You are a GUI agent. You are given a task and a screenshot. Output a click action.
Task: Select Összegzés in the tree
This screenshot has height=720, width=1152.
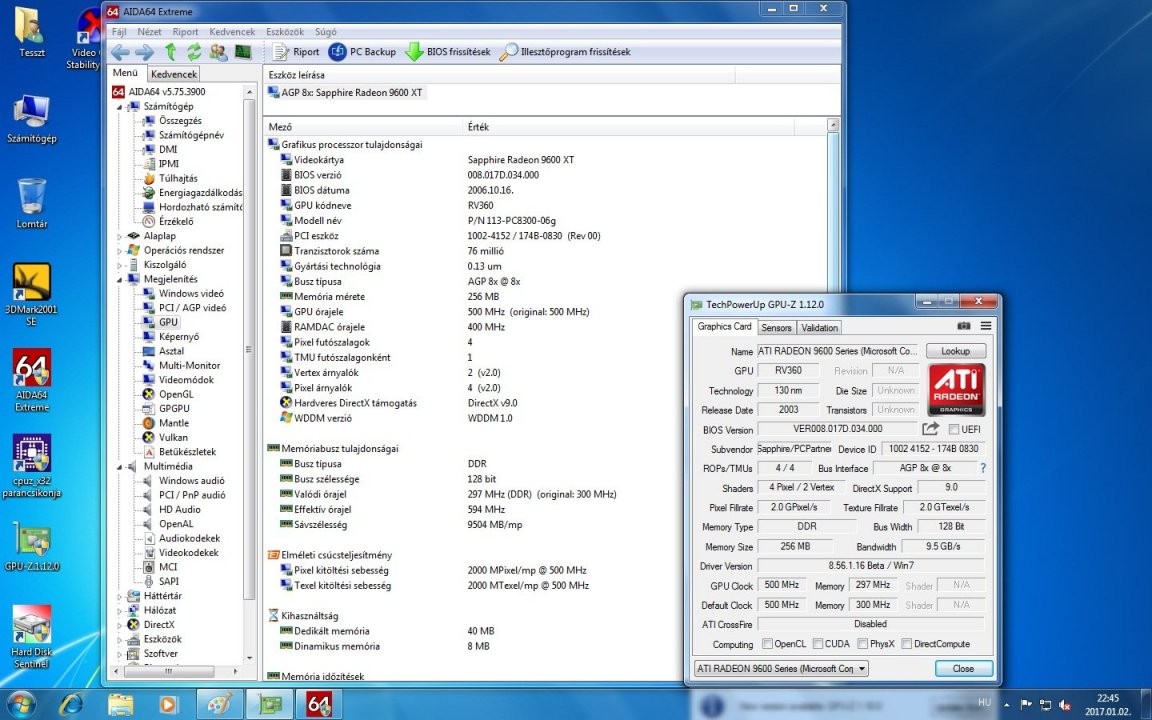(179, 120)
